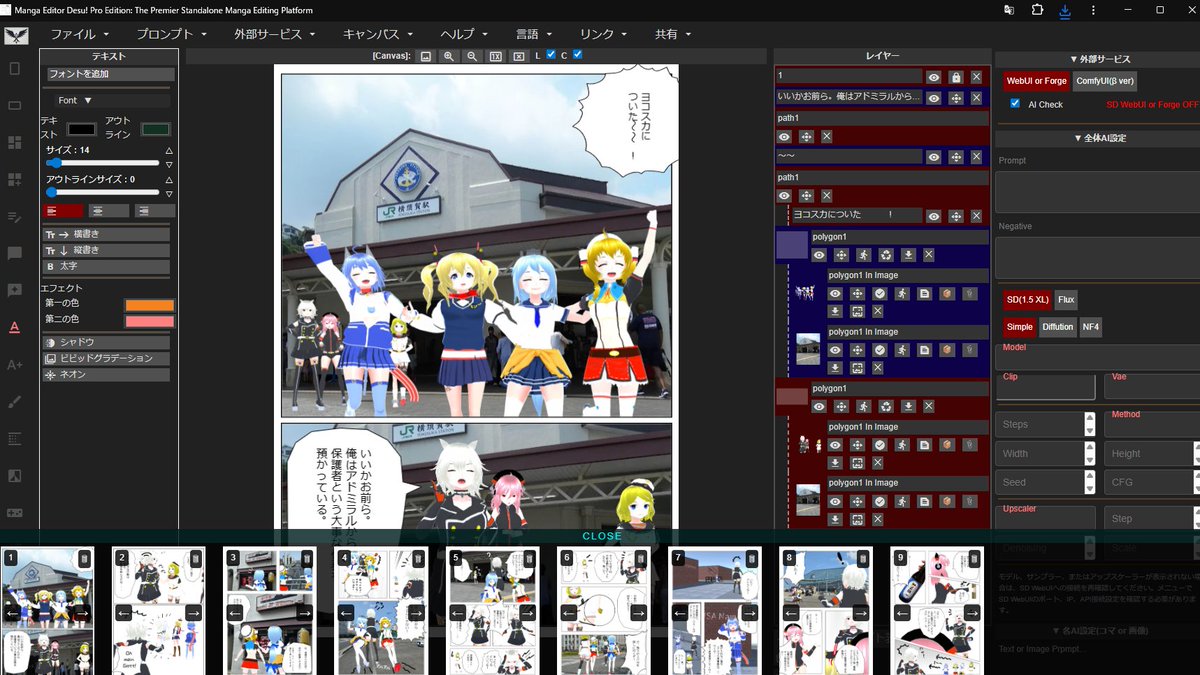The height and width of the screenshot is (675, 1200).
Task: Open the add-panel grid icon in sidebar
Action: point(14,179)
